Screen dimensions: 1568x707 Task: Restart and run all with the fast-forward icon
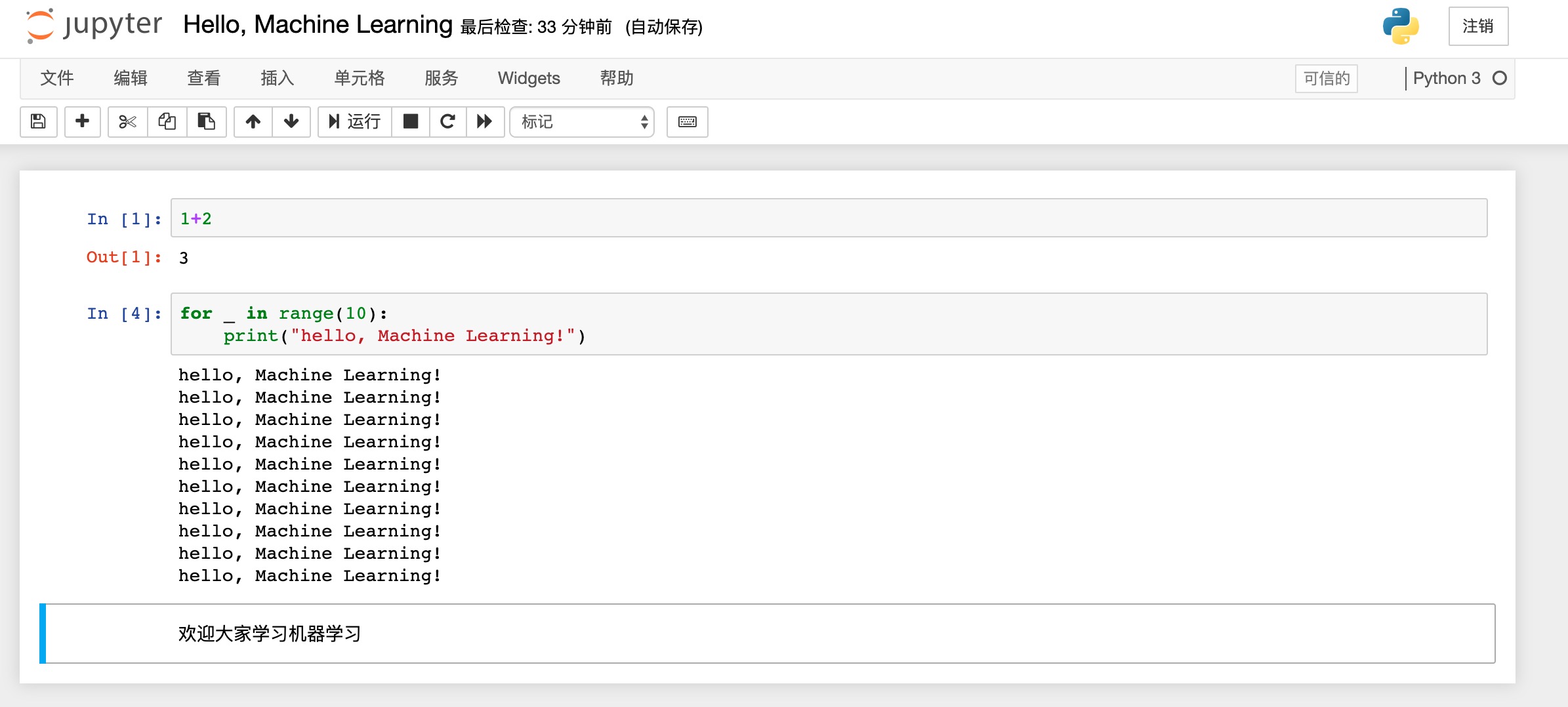(x=485, y=121)
